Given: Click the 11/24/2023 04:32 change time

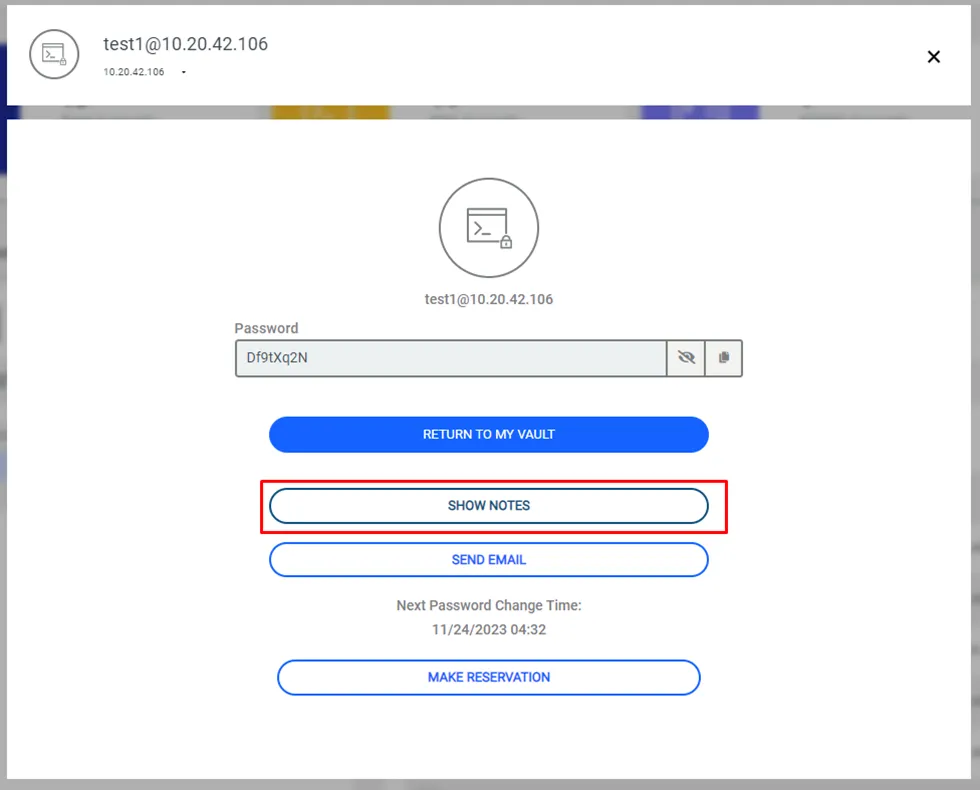Looking at the screenshot, I should coord(489,629).
